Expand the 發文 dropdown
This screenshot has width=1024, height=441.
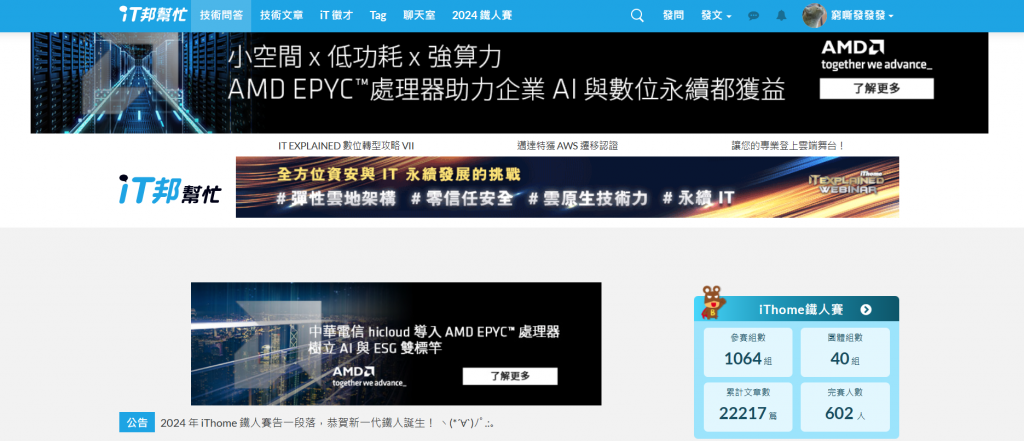716,16
